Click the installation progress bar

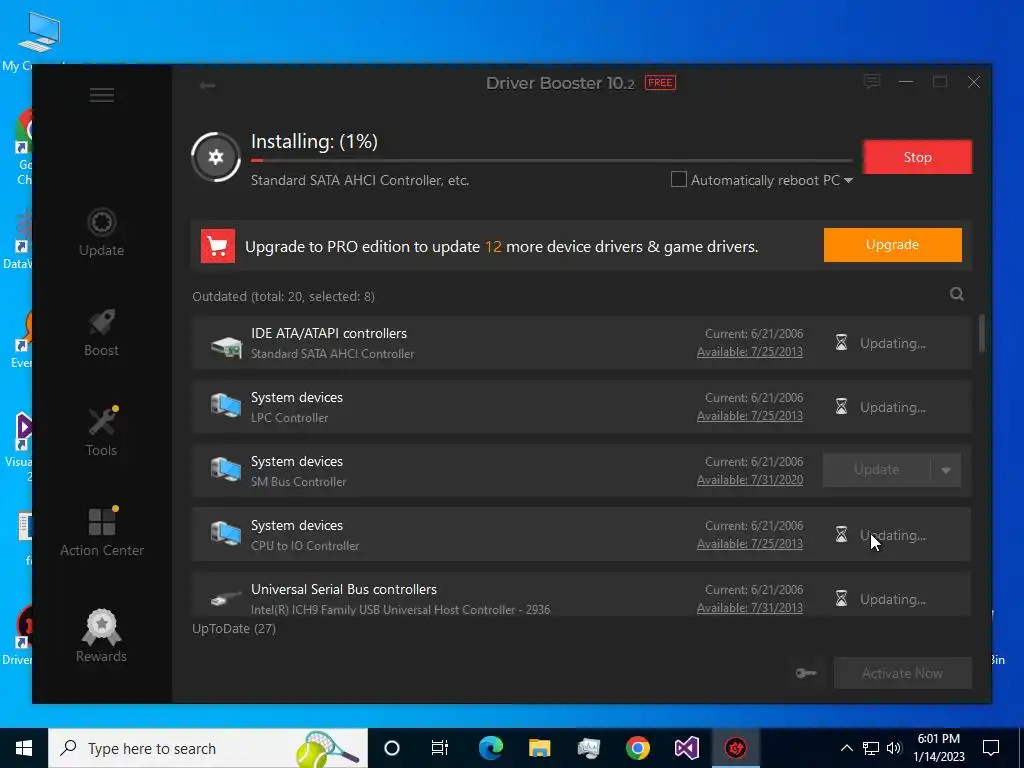pyautogui.click(x=552, y=160)
